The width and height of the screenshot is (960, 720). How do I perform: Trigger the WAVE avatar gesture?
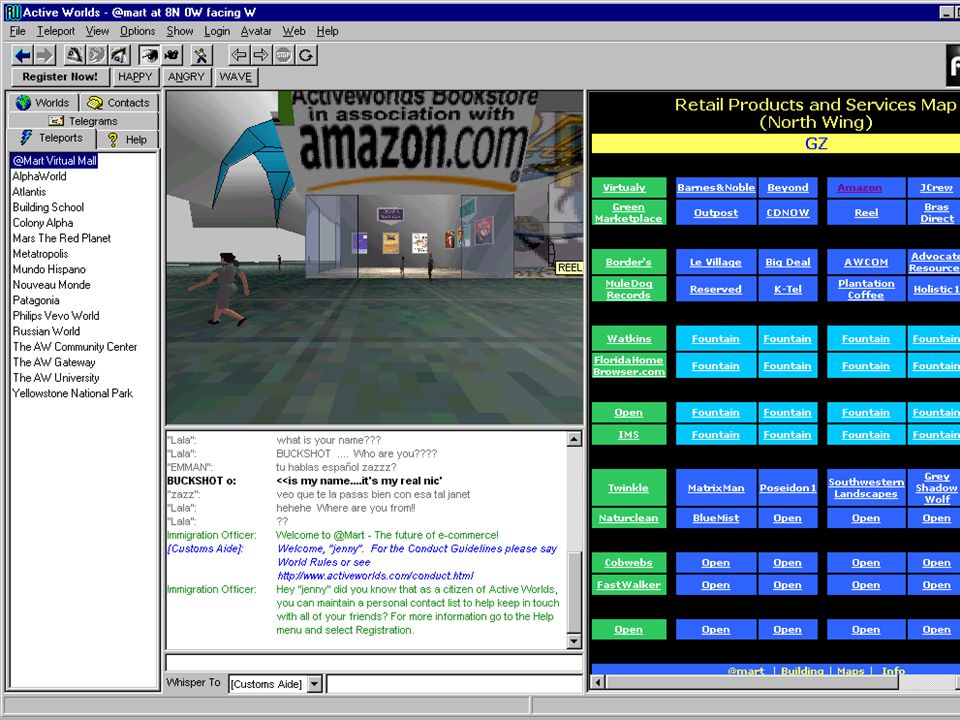(236, 77)
